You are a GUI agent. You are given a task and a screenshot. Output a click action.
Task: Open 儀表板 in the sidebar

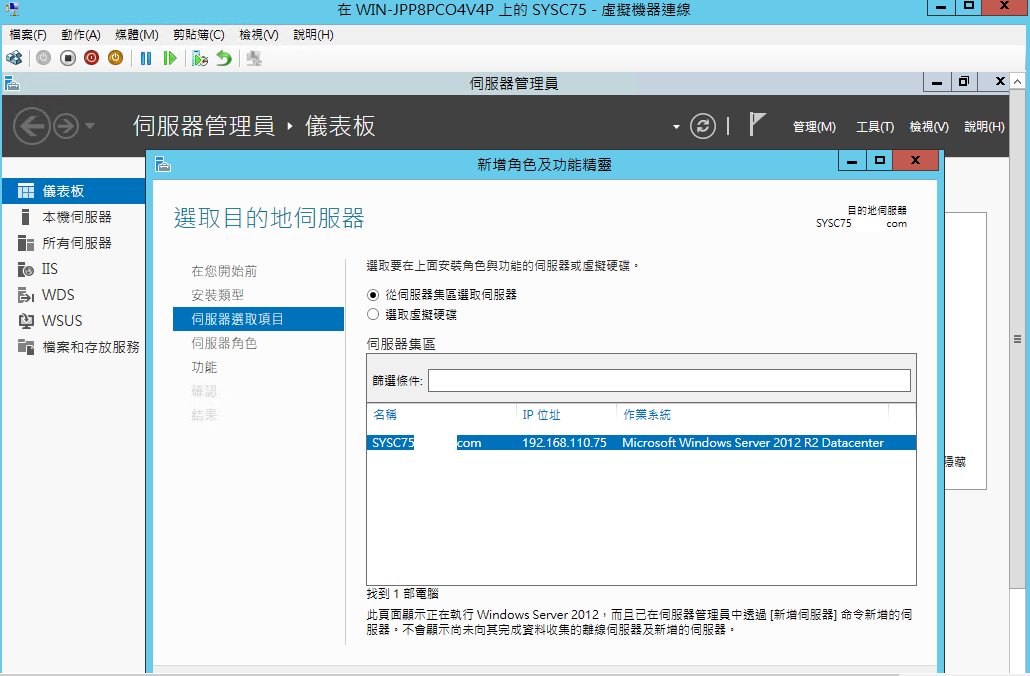coord(73,191)
